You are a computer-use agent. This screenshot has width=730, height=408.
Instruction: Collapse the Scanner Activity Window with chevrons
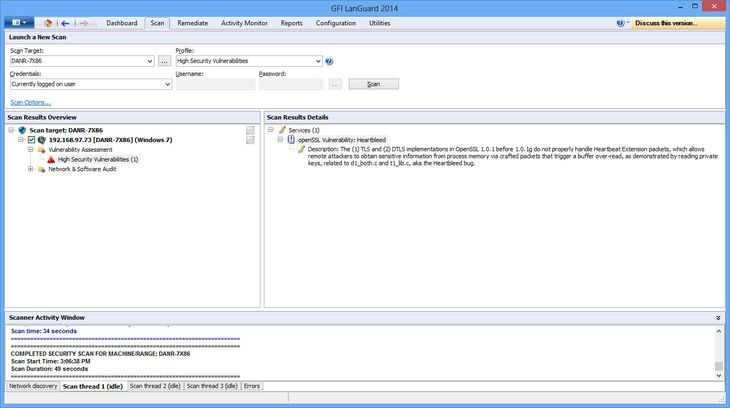718,318
